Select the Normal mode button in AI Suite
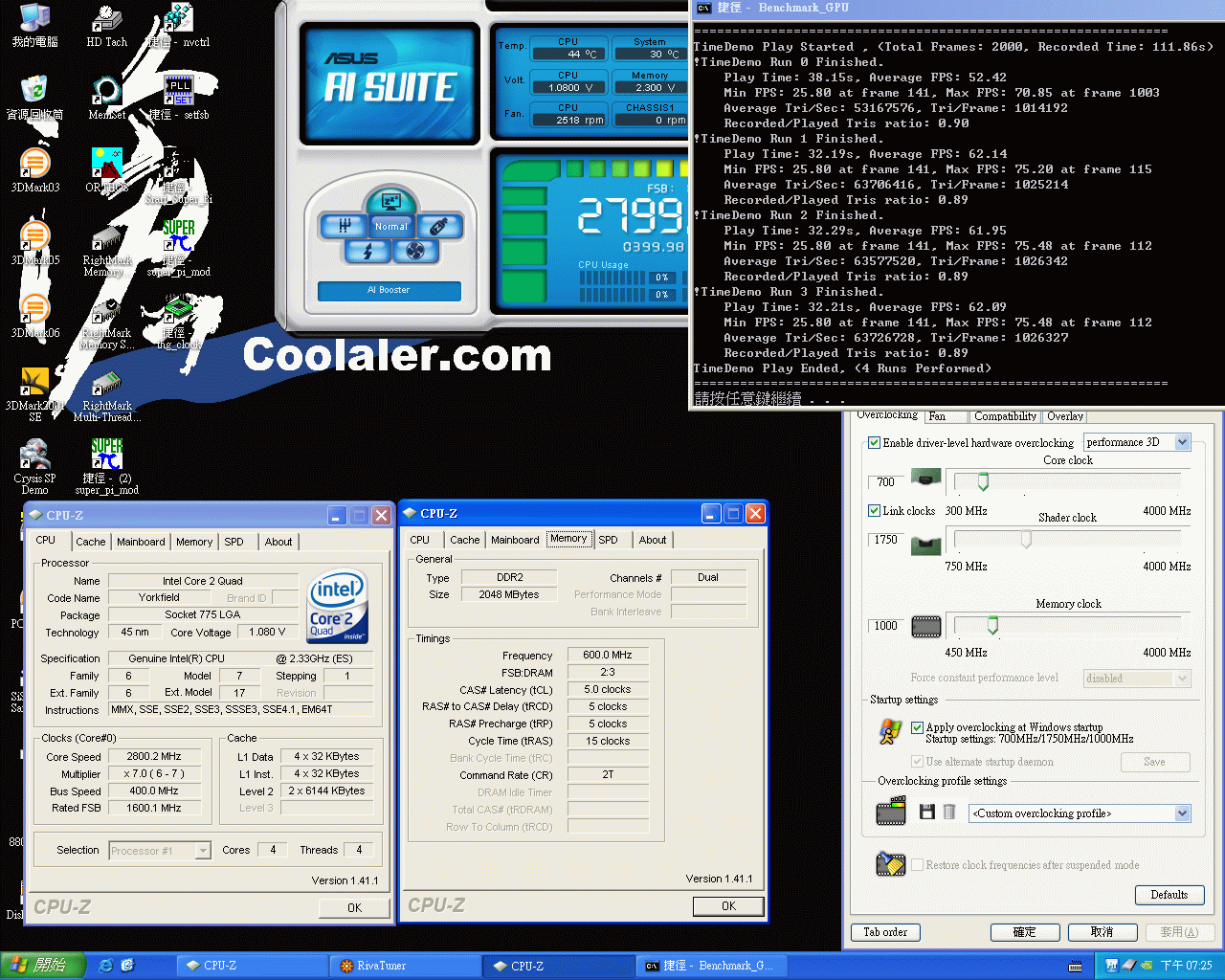Image resolution: width=1225 pixels, height=980 pixels. tap(390, 227)
